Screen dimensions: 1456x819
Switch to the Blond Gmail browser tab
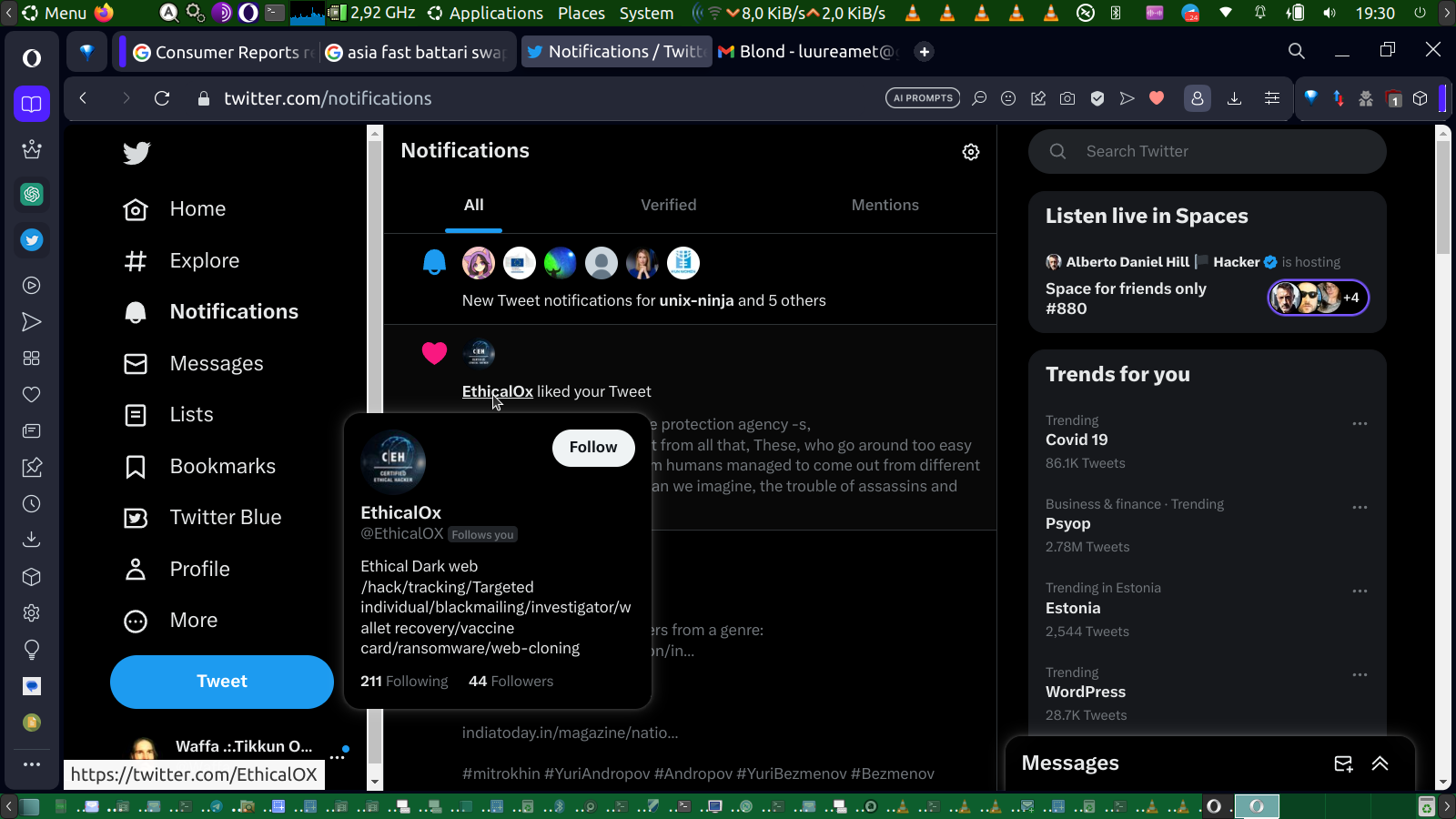[x=808, y=52]
